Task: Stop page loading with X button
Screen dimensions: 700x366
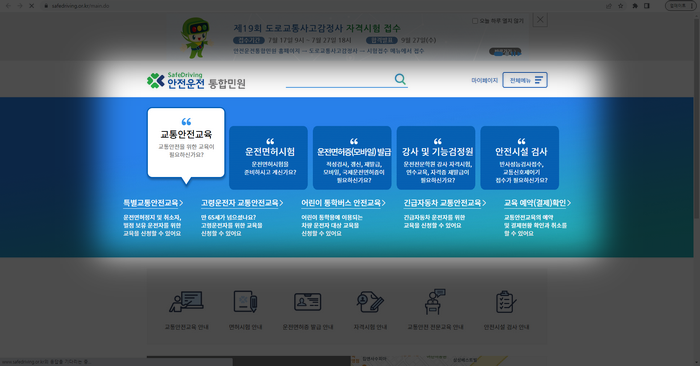Action: click(32, 6)
